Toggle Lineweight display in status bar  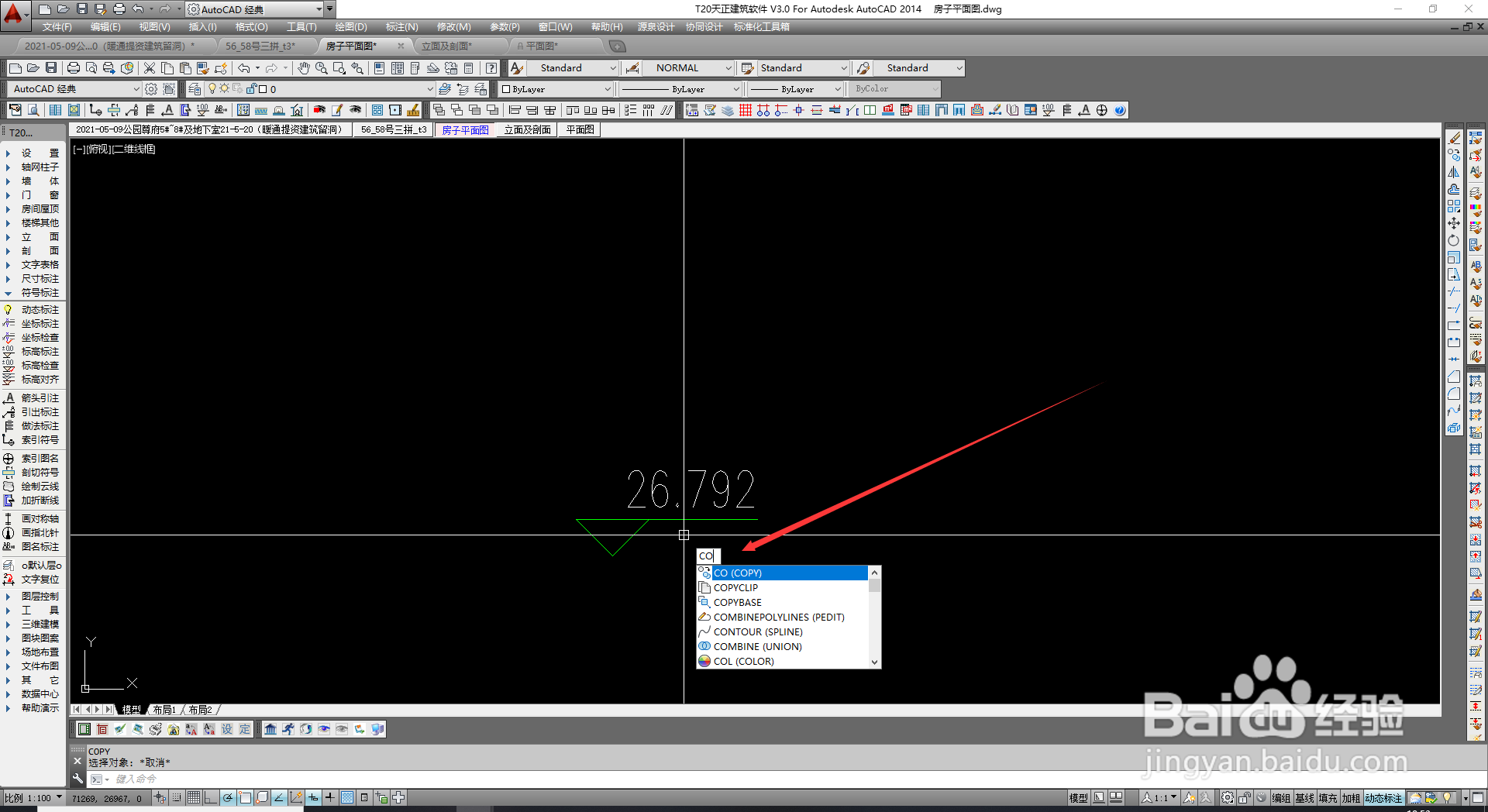coord(330,797)
